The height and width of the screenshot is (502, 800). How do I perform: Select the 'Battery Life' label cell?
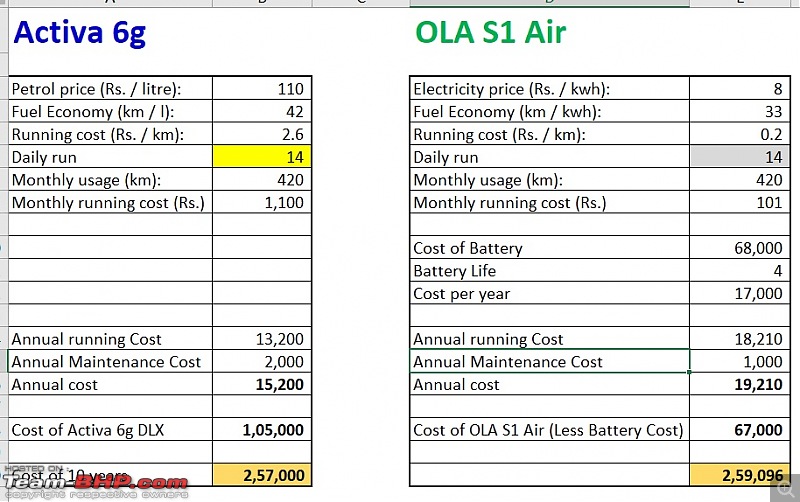click(549, 270)
